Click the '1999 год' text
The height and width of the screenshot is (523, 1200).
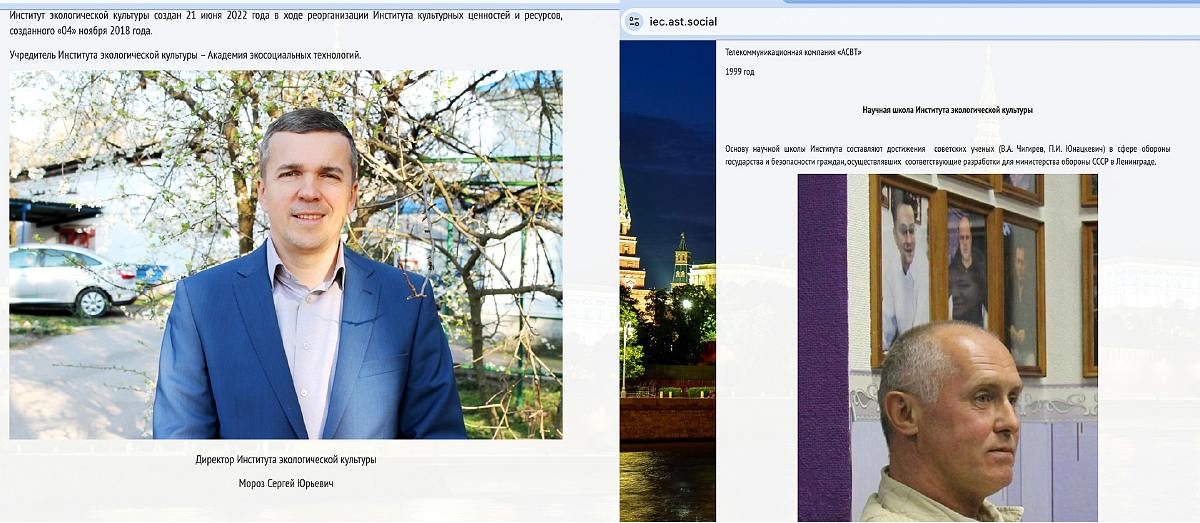740,72
